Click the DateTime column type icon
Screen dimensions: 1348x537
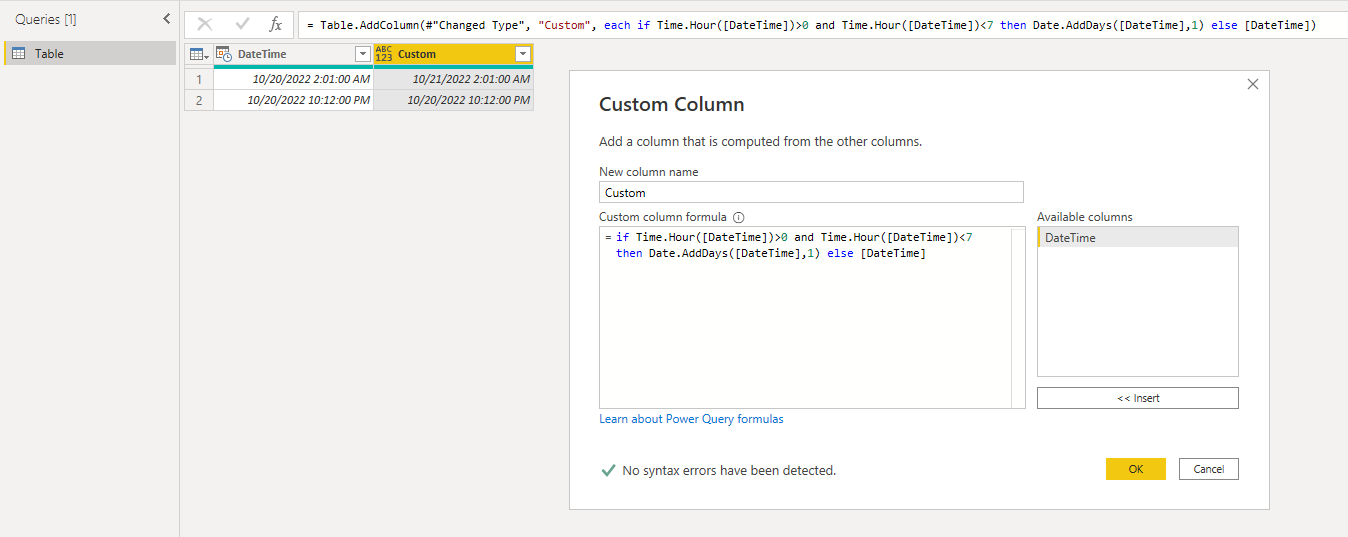[x=224, y=54]
